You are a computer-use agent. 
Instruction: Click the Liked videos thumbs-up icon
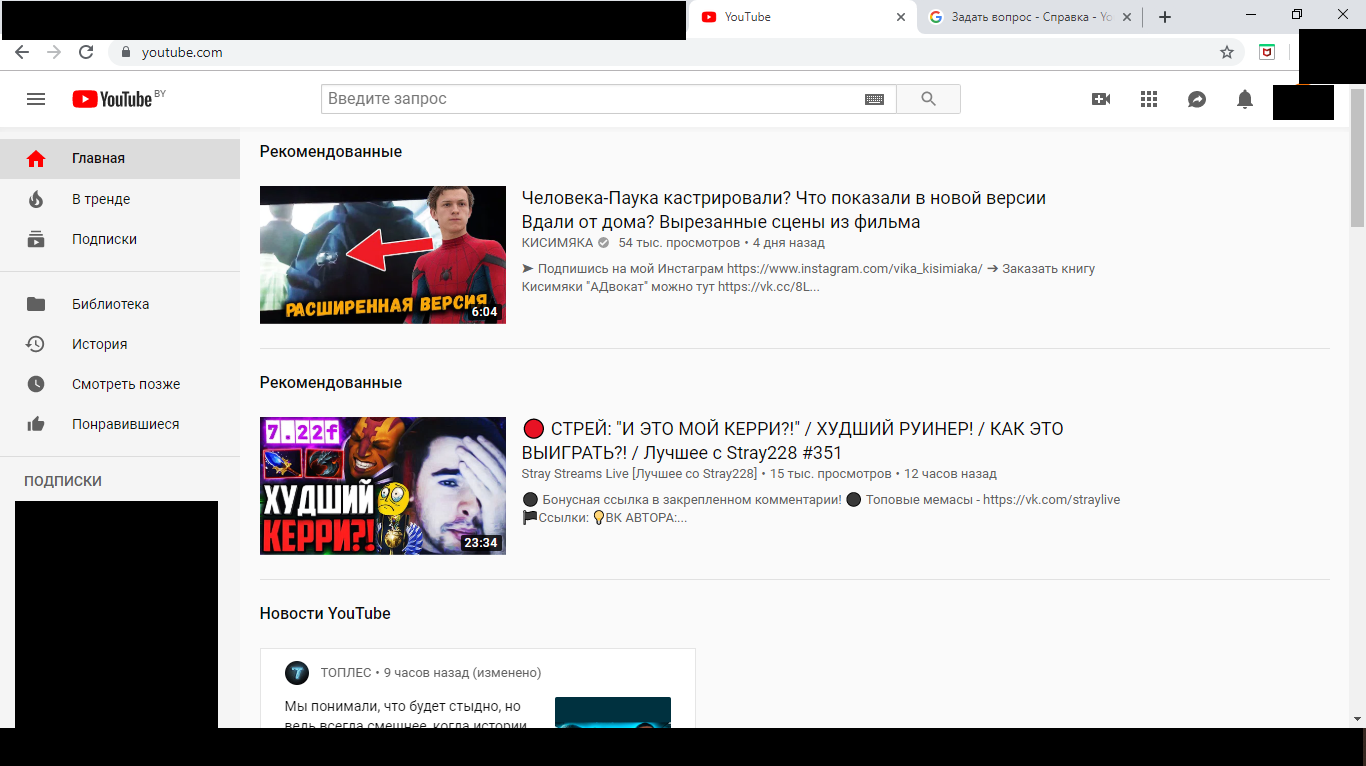pos(36,424)
